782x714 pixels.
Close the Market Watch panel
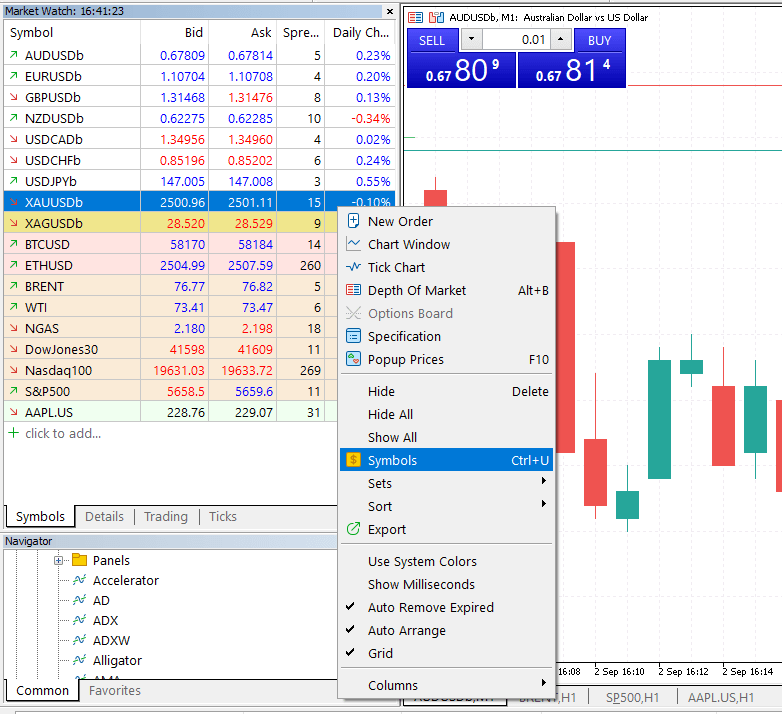(x=390, y=11)
